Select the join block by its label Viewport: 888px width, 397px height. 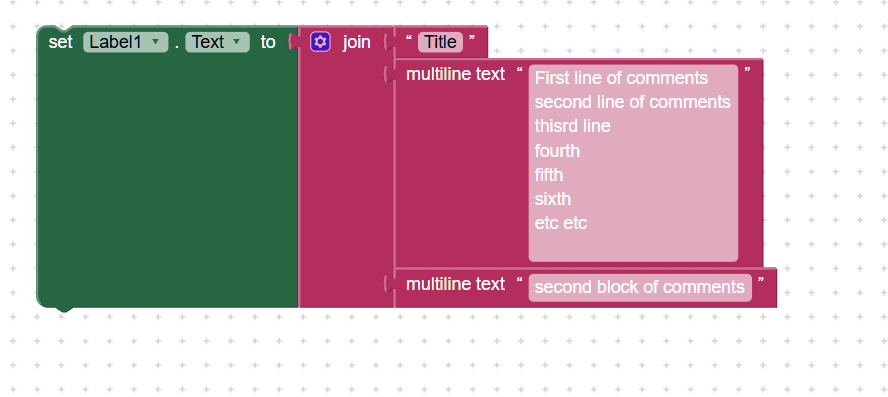pos(356,42)
